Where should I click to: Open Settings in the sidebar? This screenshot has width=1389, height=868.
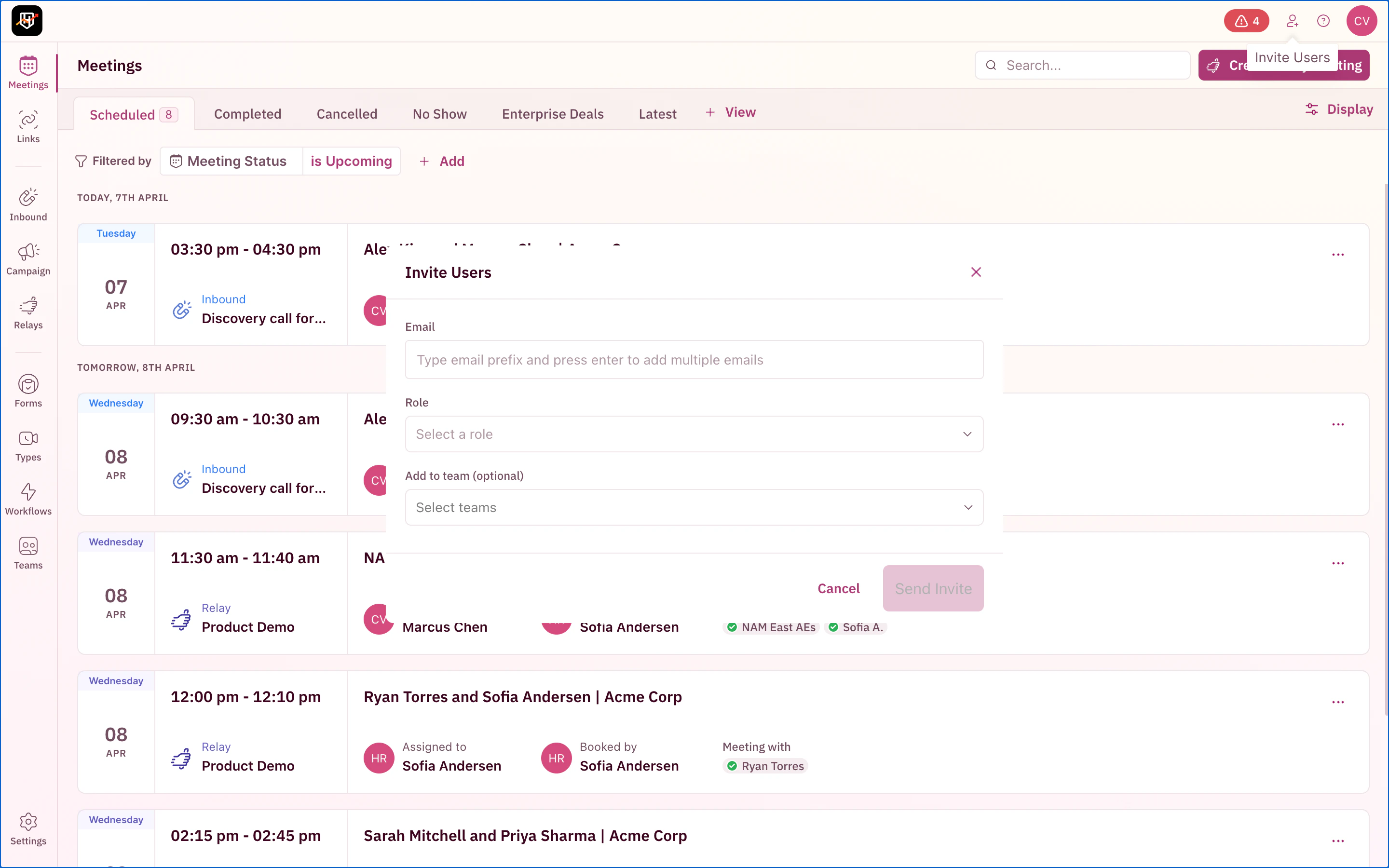click(28, 828)
